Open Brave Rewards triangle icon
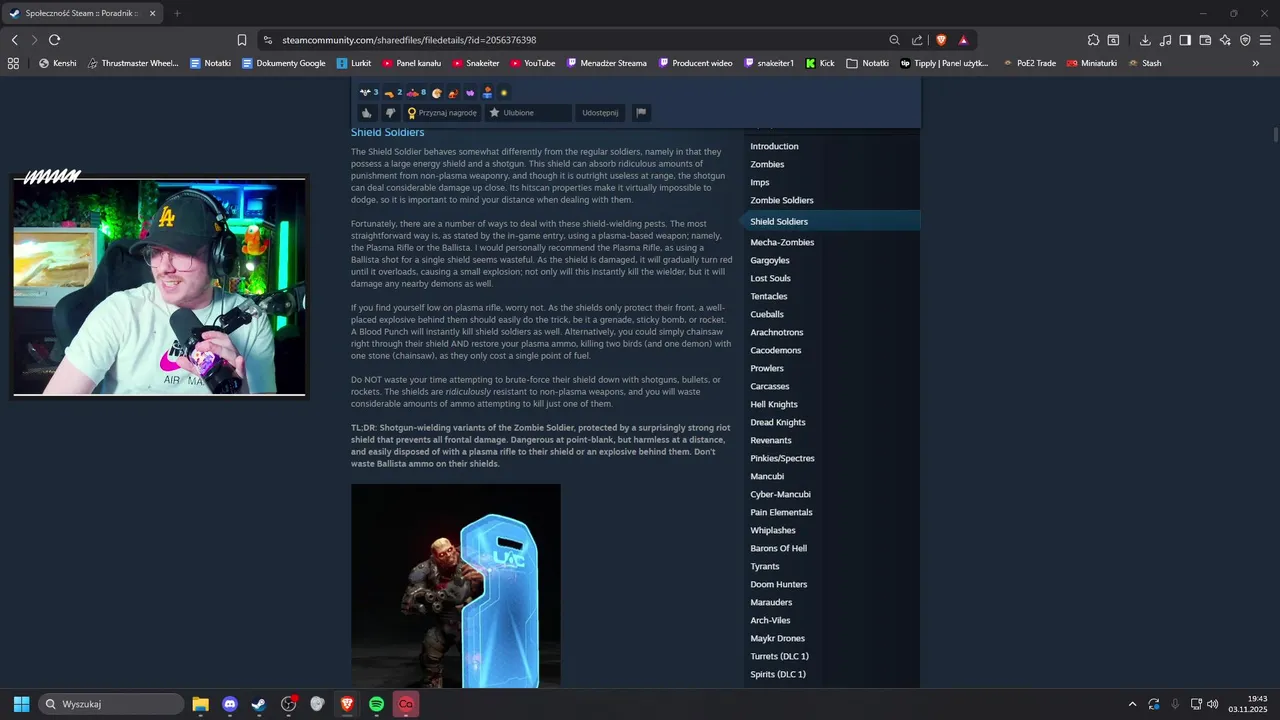Screen dimensions: 1280x720 [963, 40]
